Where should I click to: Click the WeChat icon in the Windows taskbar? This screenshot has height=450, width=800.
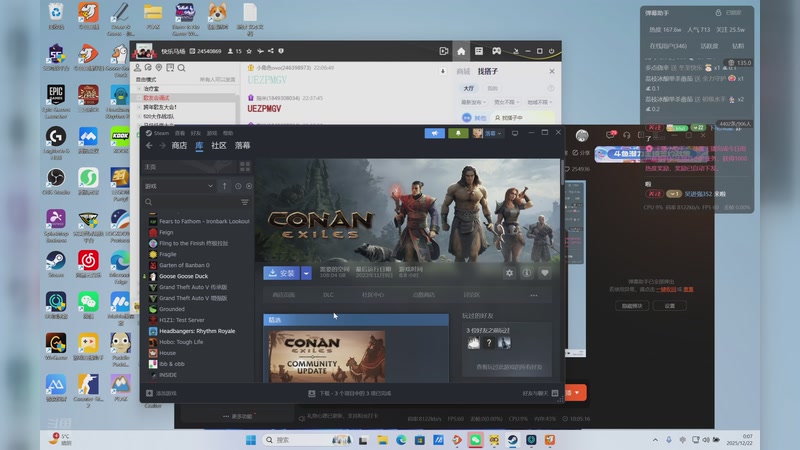point(475,440)
